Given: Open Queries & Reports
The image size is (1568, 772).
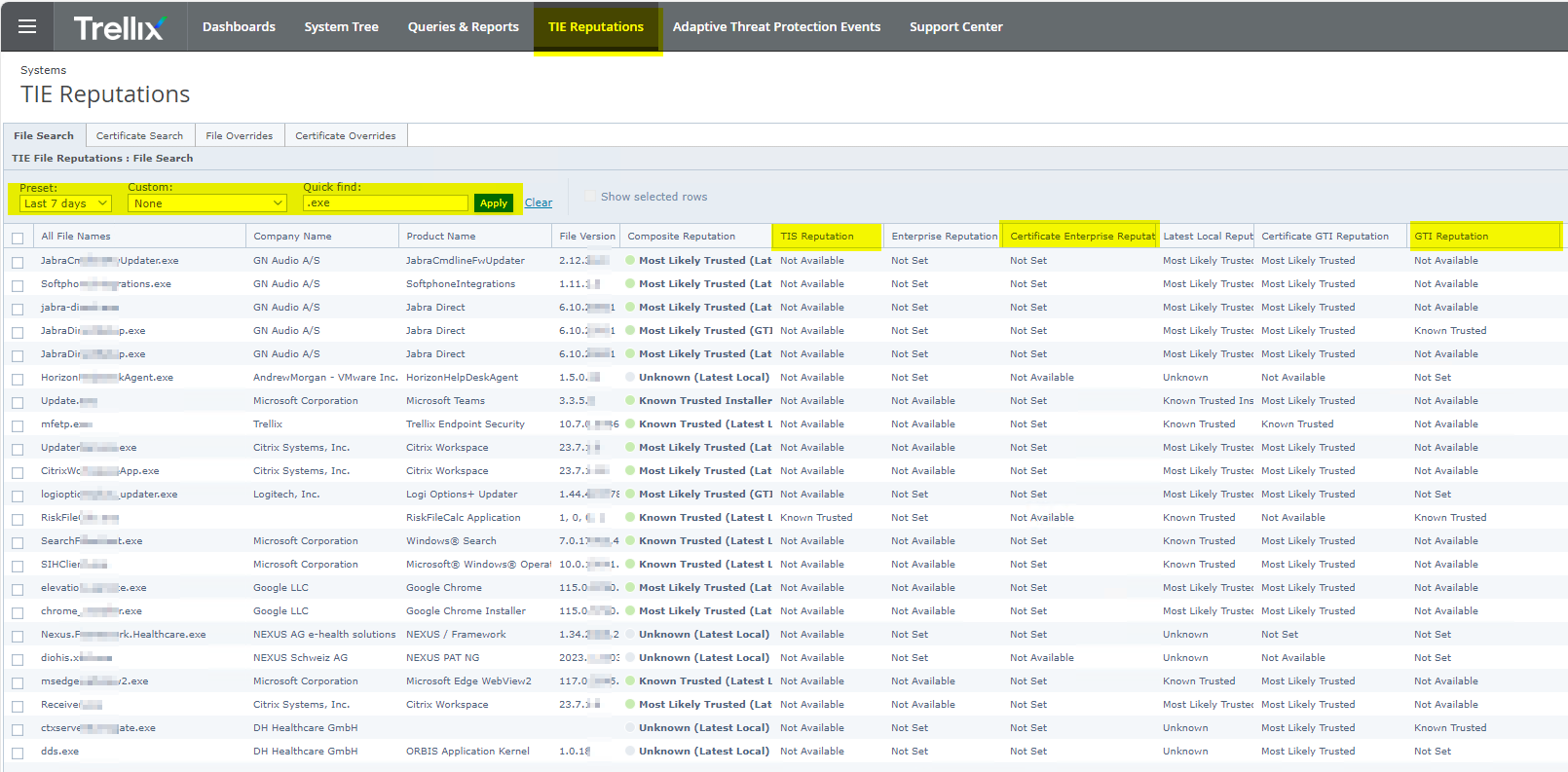Looking at the screenshot, I should tap(464, 26).
